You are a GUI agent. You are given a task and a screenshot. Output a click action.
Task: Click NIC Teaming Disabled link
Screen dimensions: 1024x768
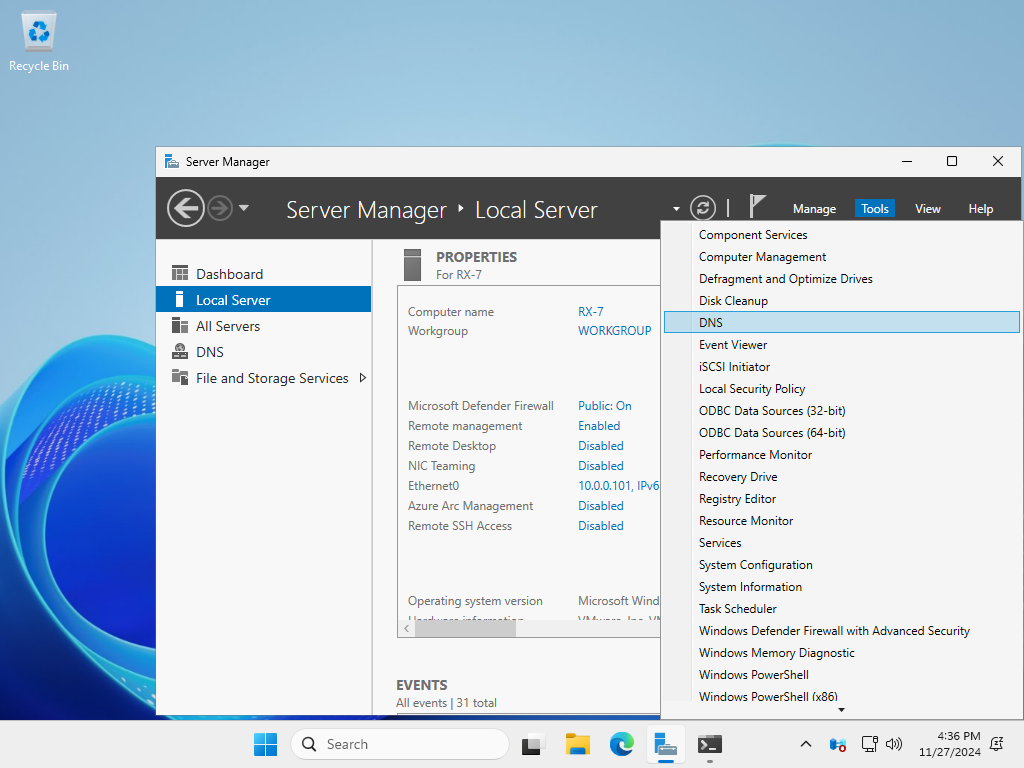[601, 466]
